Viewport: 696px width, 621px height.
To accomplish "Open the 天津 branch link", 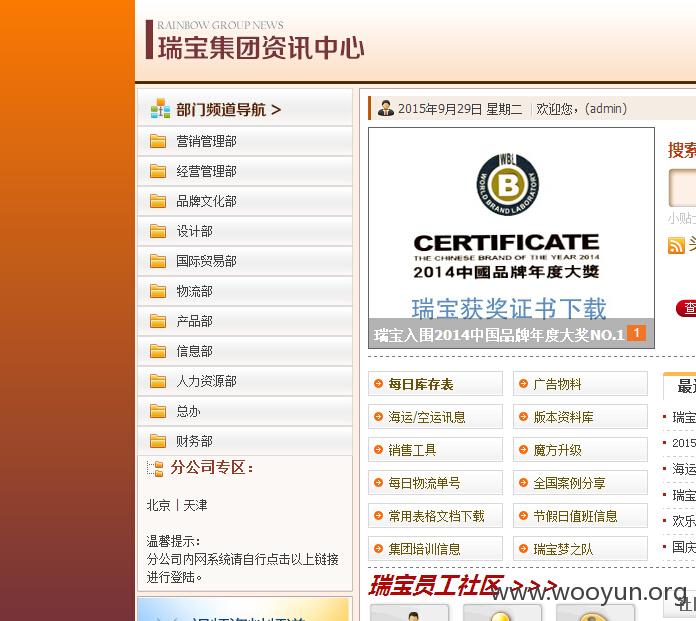I will (195, 505).
